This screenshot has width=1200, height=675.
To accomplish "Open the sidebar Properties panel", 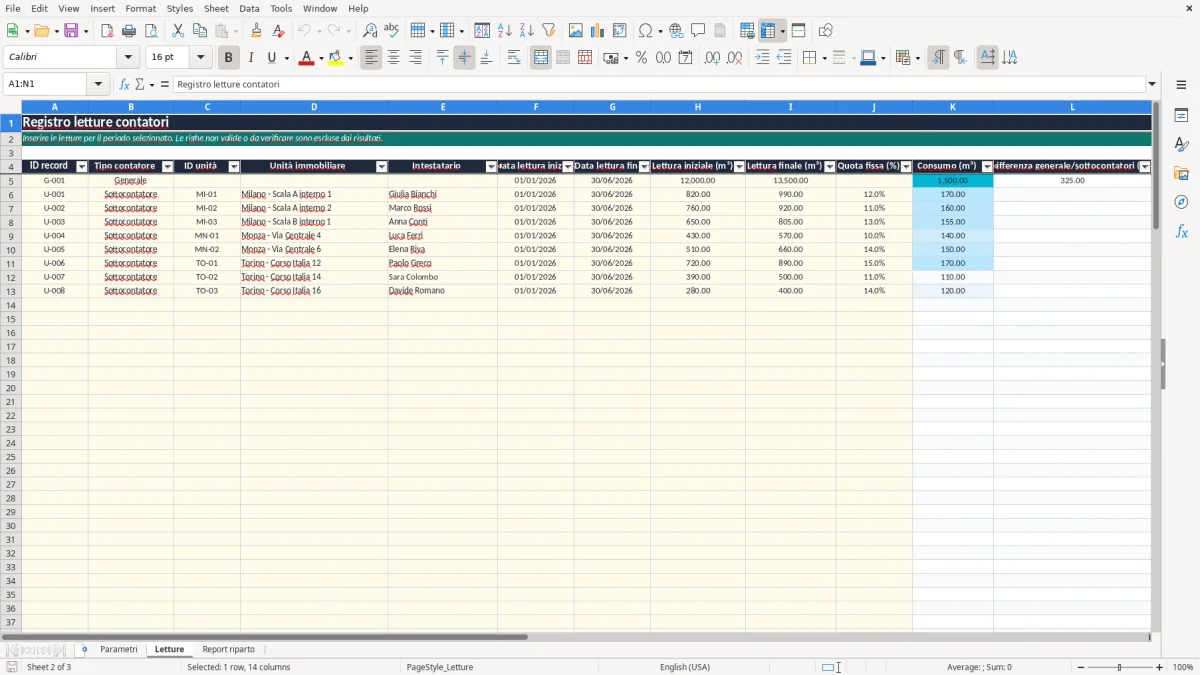I will click(1181, 115).
